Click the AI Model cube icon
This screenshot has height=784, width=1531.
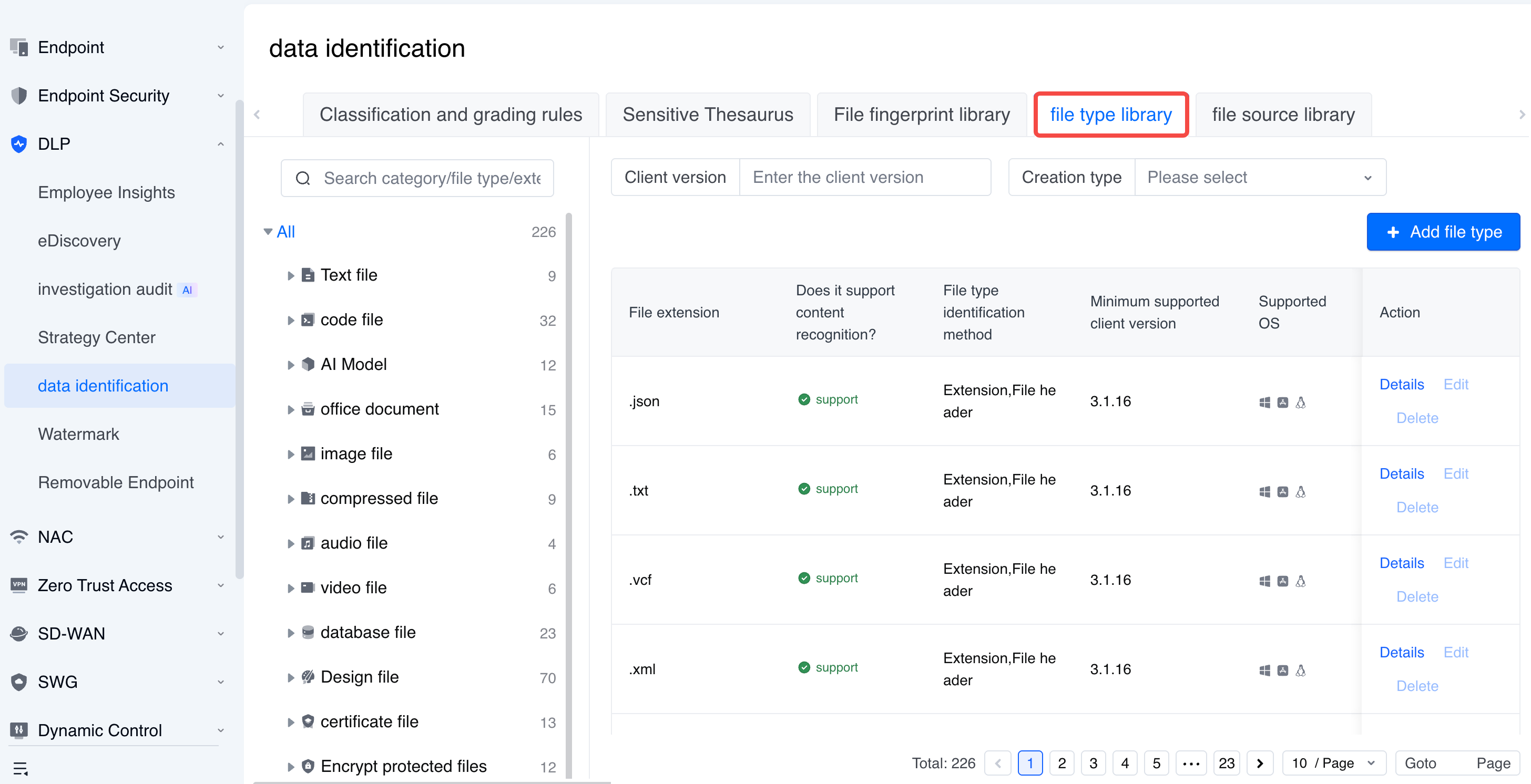coord(307,364)
